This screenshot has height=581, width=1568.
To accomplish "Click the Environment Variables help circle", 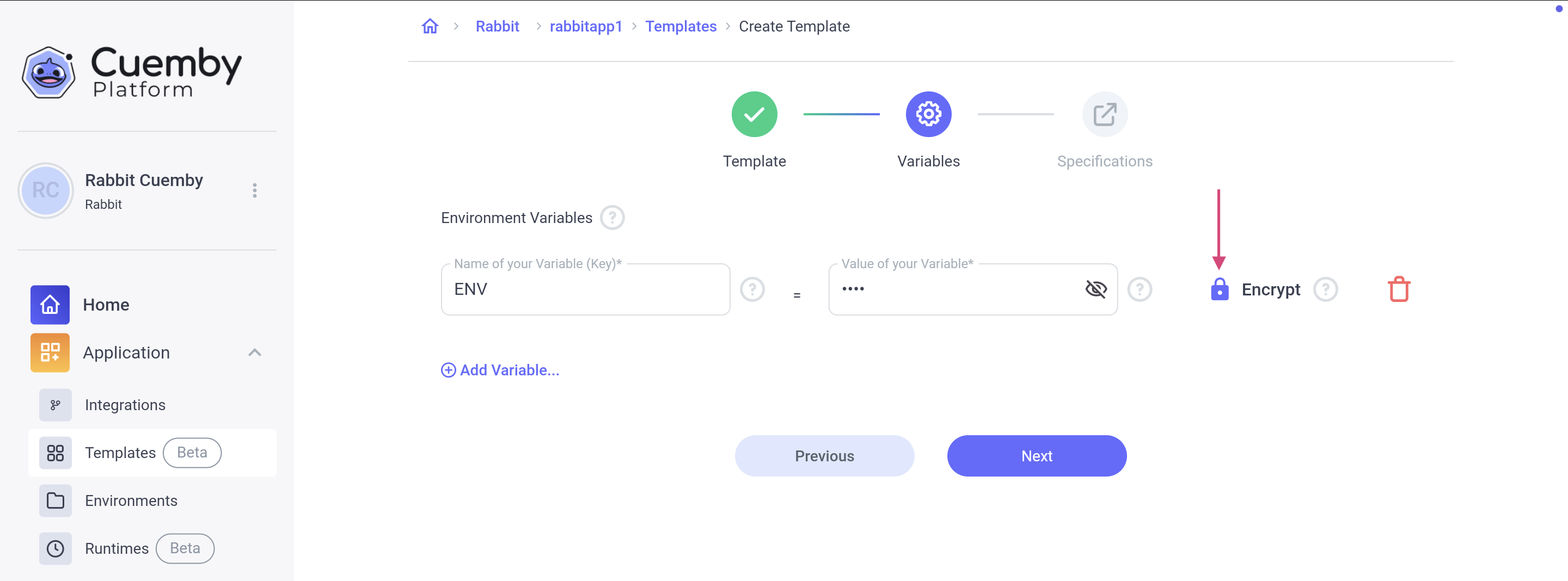I will pyautogui.click(x=613, y=217).
